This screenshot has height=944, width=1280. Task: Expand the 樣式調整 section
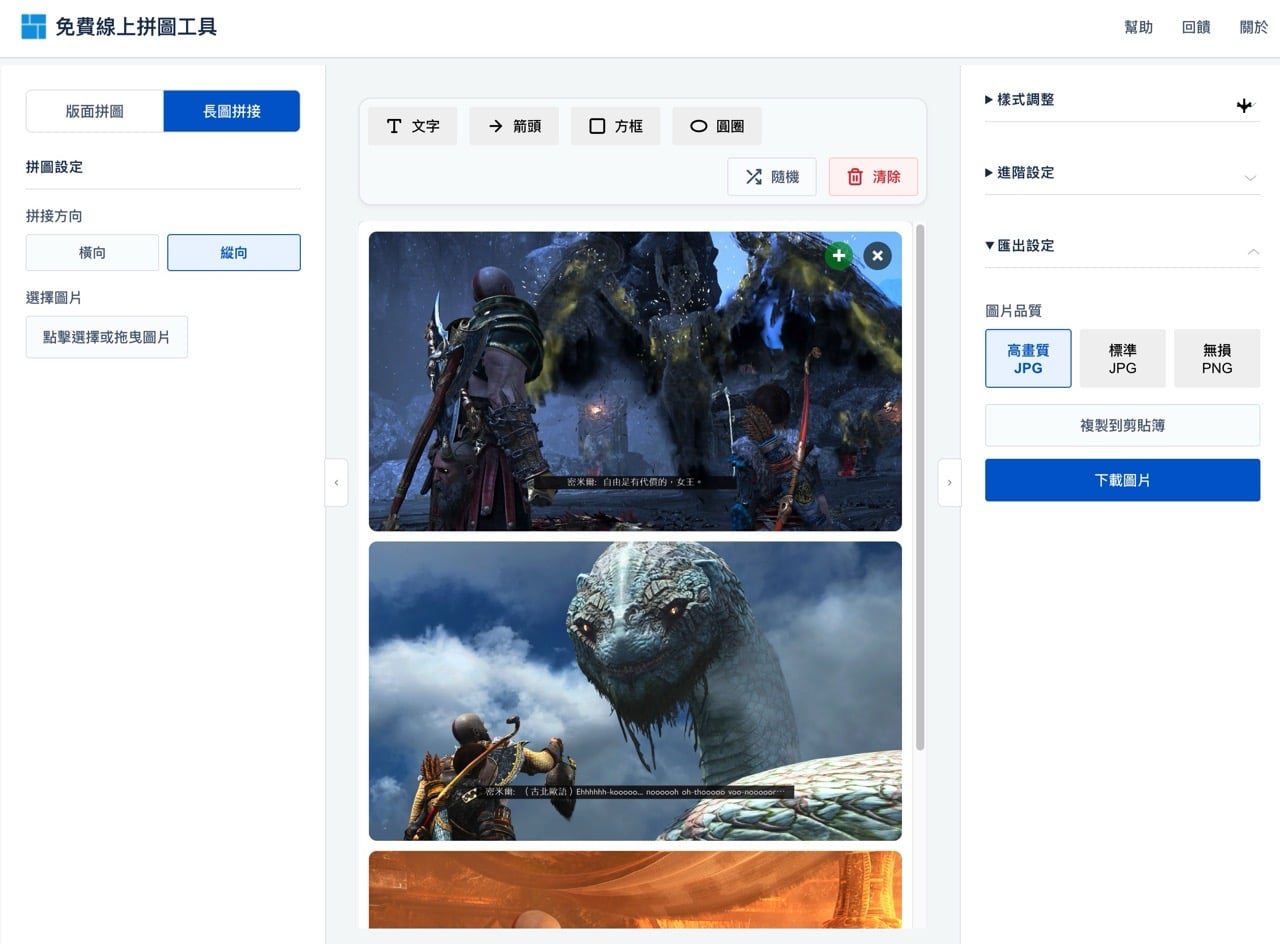[x=1122, y=100]
